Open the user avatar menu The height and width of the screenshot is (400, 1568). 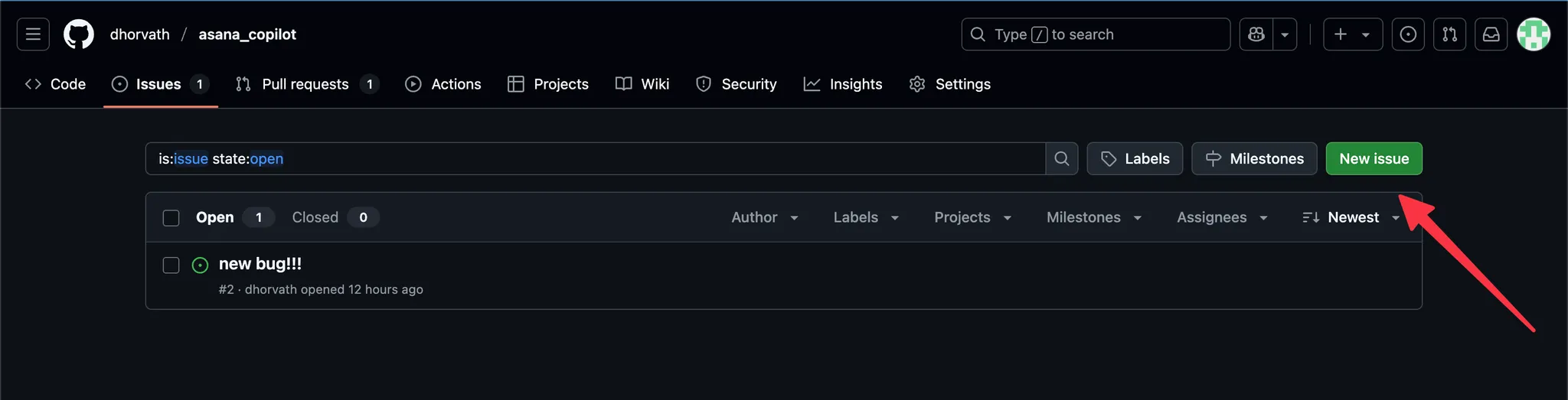[1534, 34]
